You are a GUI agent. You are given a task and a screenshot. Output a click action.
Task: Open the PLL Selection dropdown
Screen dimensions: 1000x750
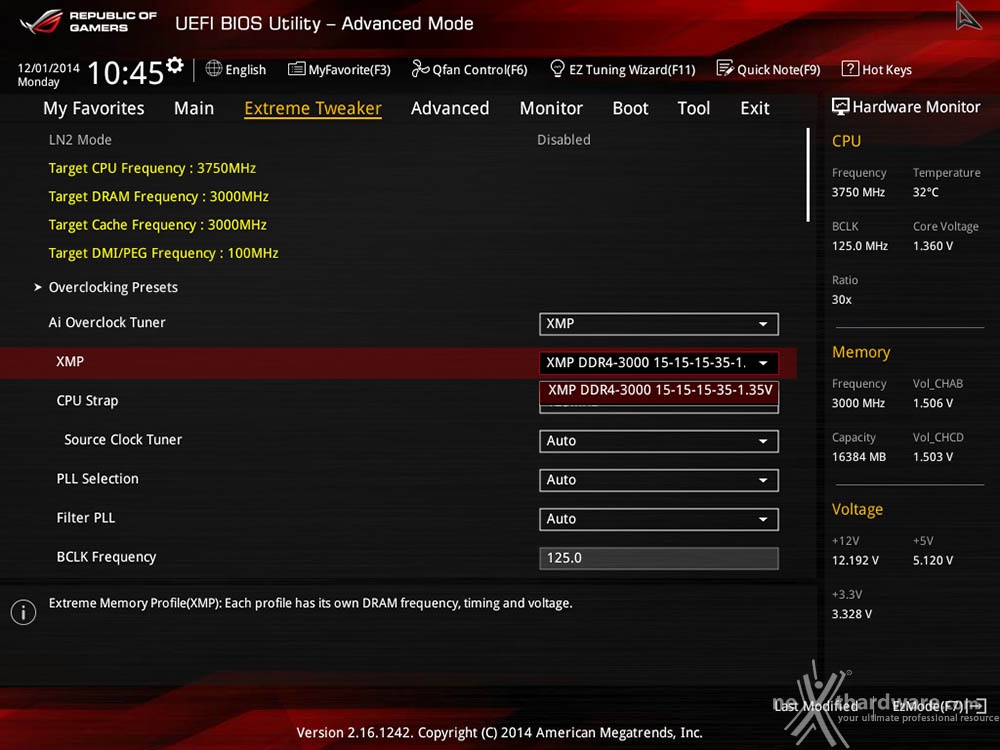658,480
